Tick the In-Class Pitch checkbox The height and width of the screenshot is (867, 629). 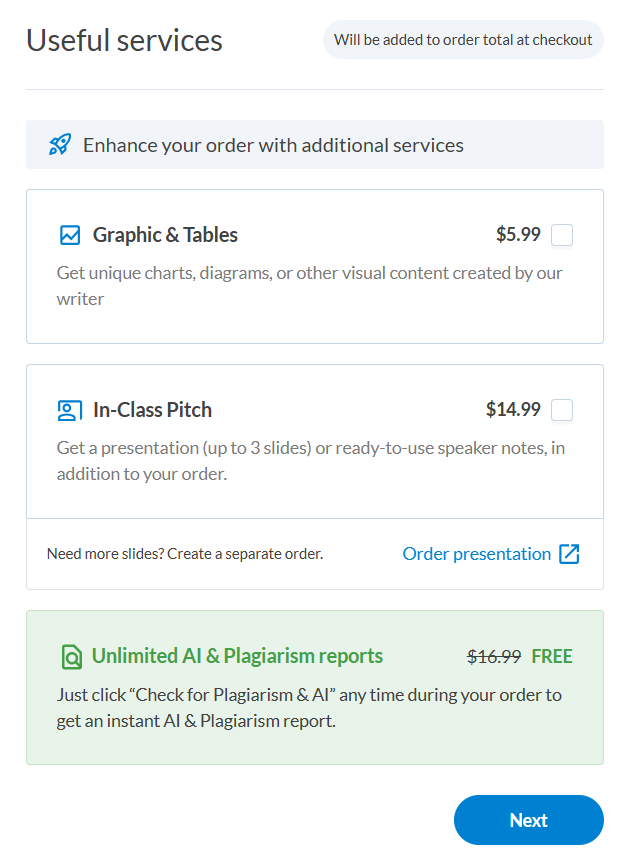pos(562,410)
